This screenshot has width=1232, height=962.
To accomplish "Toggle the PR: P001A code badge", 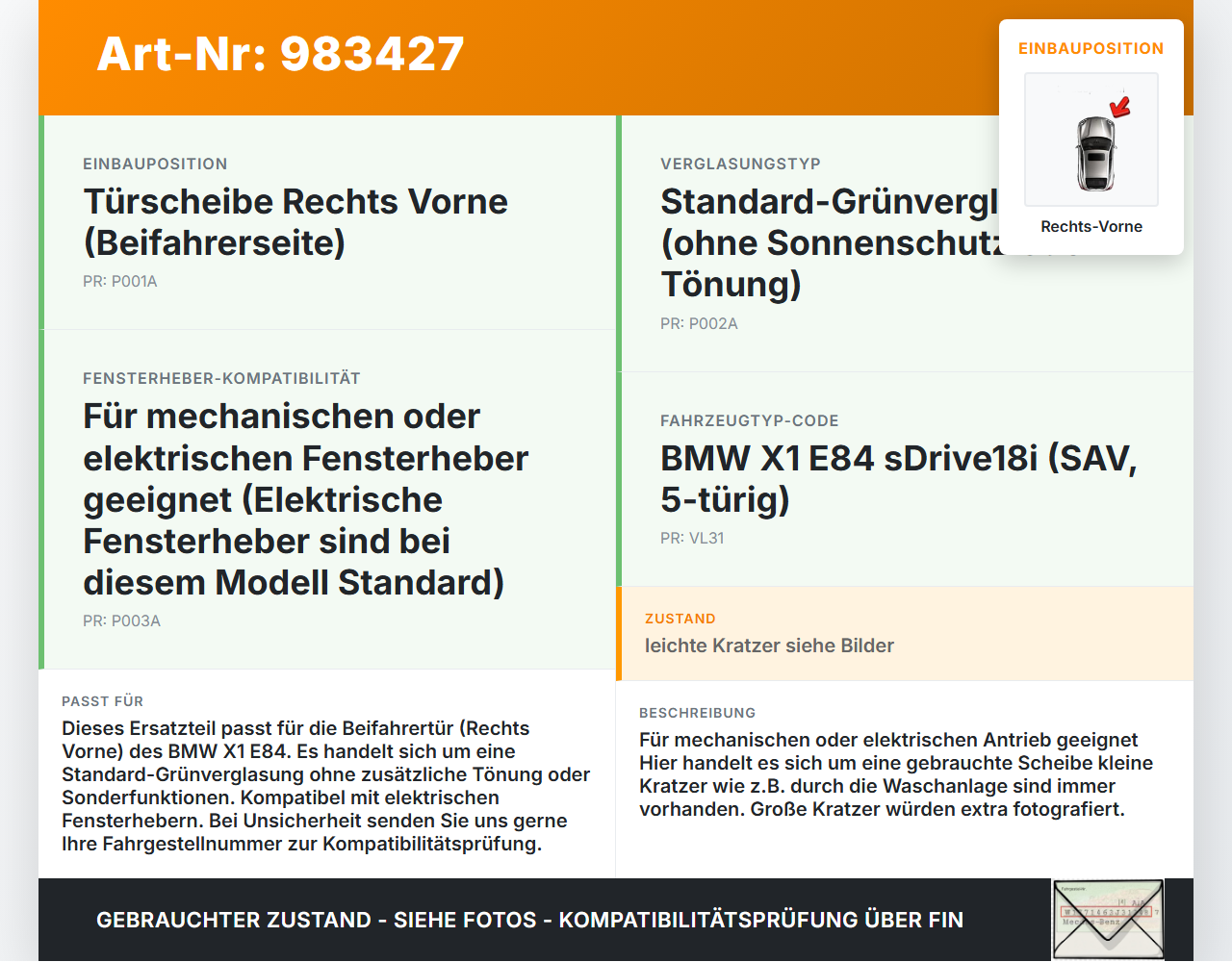I will pos(120,281).
